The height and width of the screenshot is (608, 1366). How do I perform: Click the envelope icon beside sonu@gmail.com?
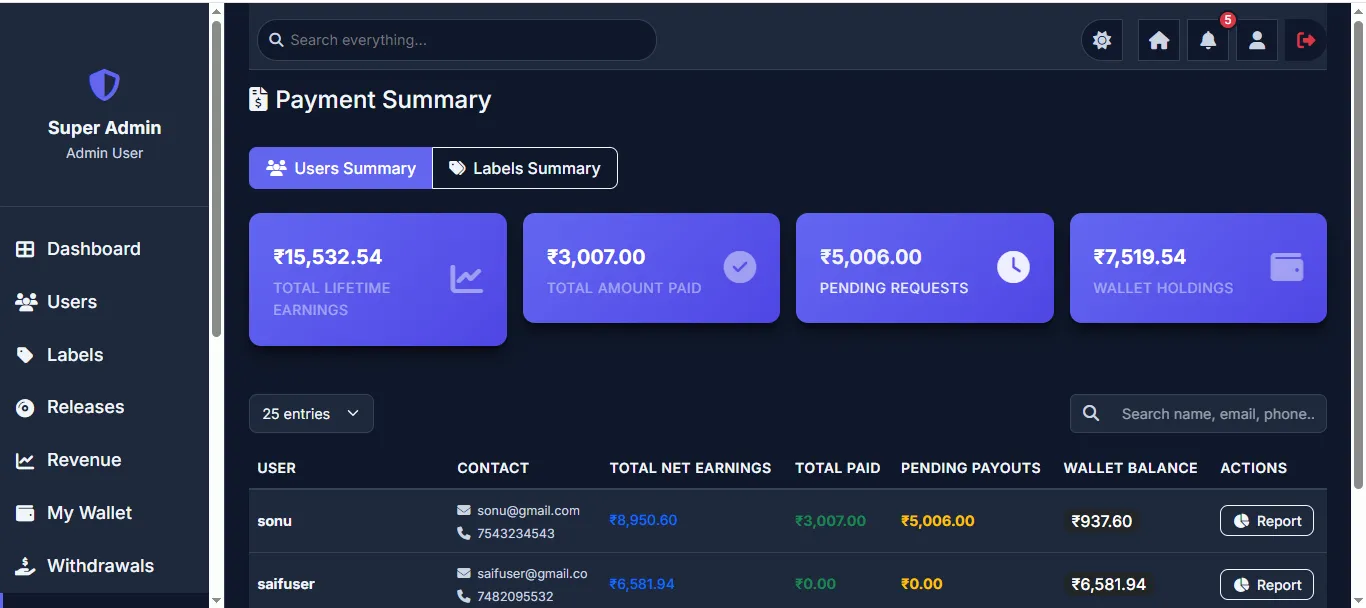[x=464, y=510]
